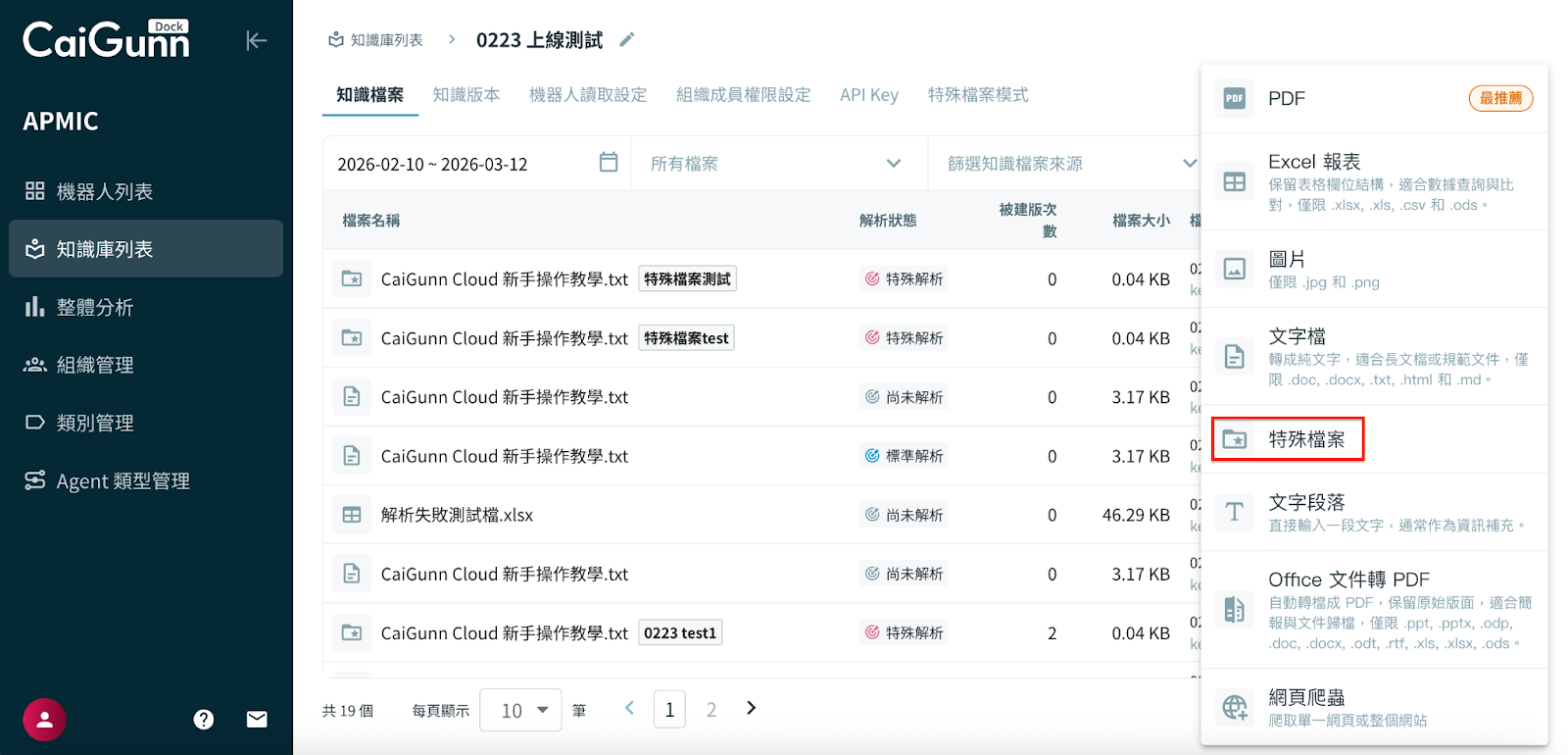Click the 解析失敗測試檔.xlsx spreadsheet file icon
Viewport: 1568px width, 755px height.
click(352, 515)
